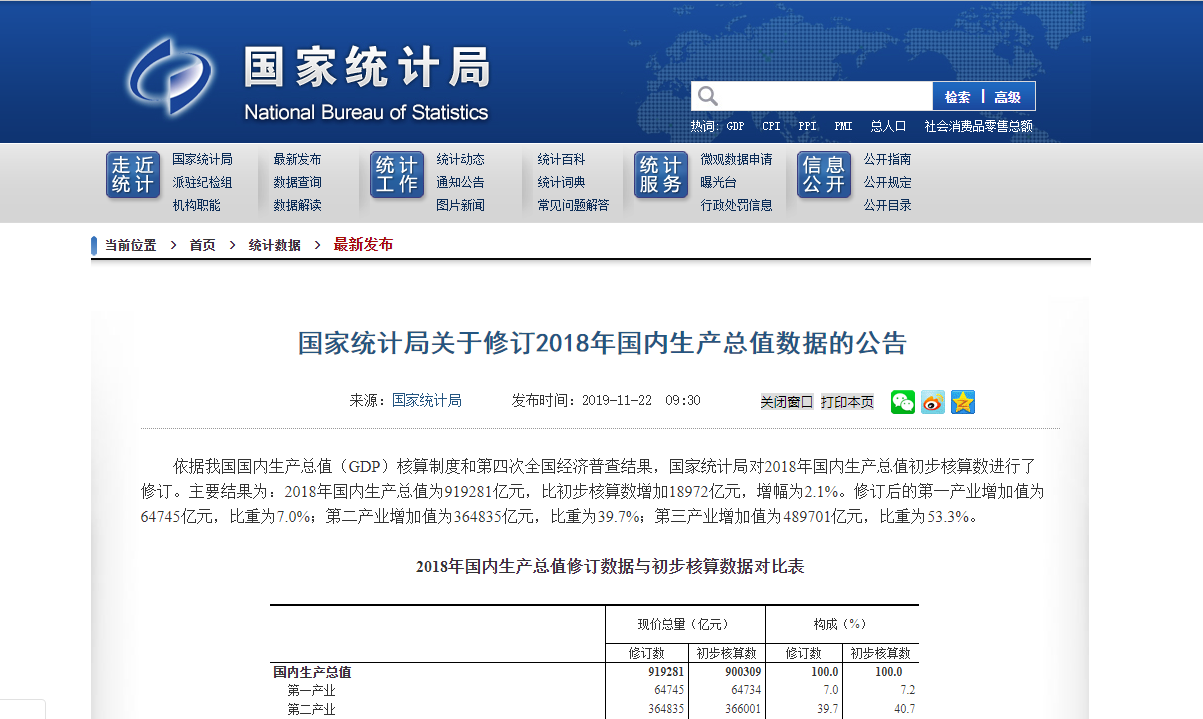The image size is (1203, 719).
Task: Select the CPI hot word
Action: click(x=771, y=127)
